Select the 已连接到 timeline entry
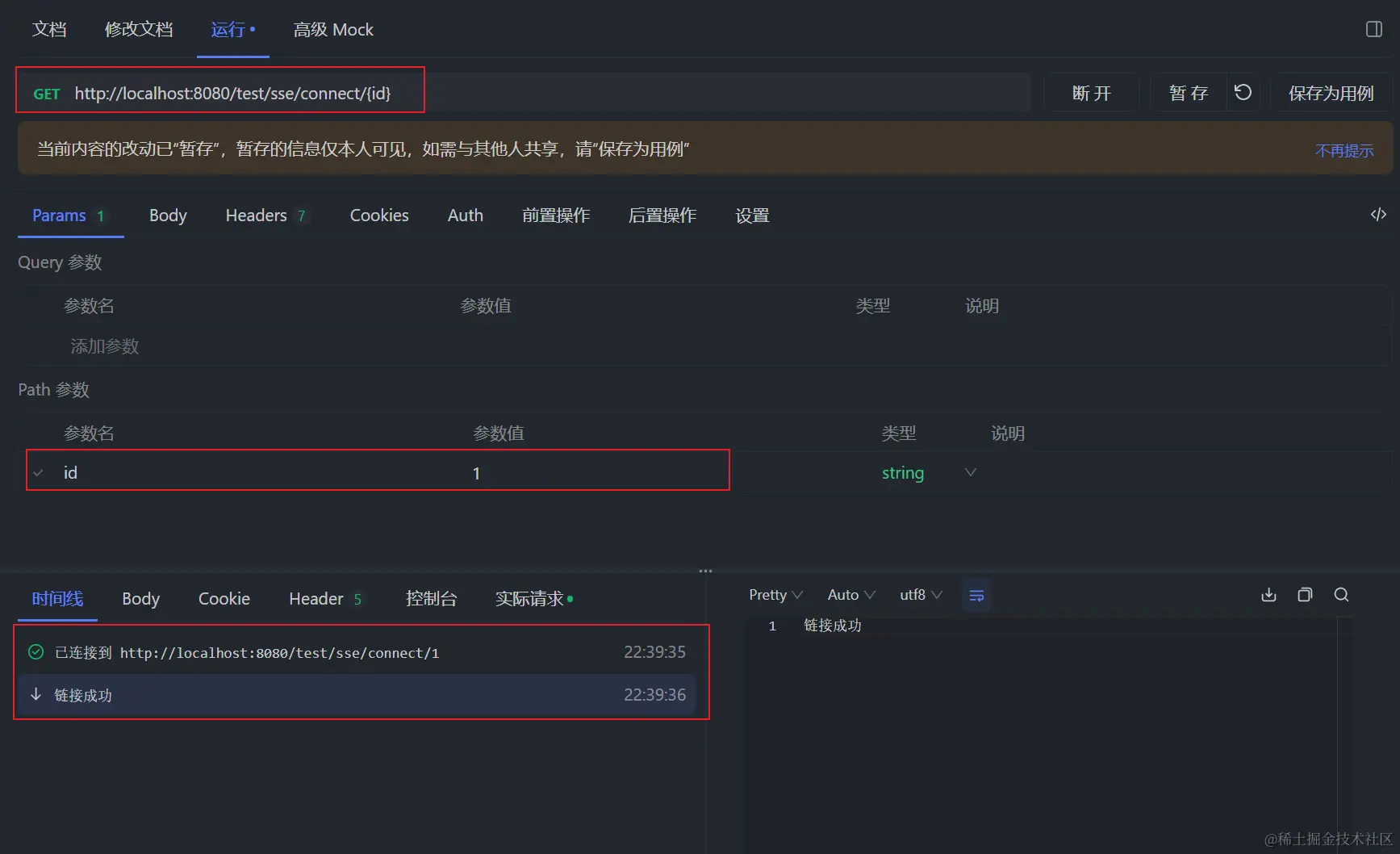Screen dimensions: 1400x854 356,652
